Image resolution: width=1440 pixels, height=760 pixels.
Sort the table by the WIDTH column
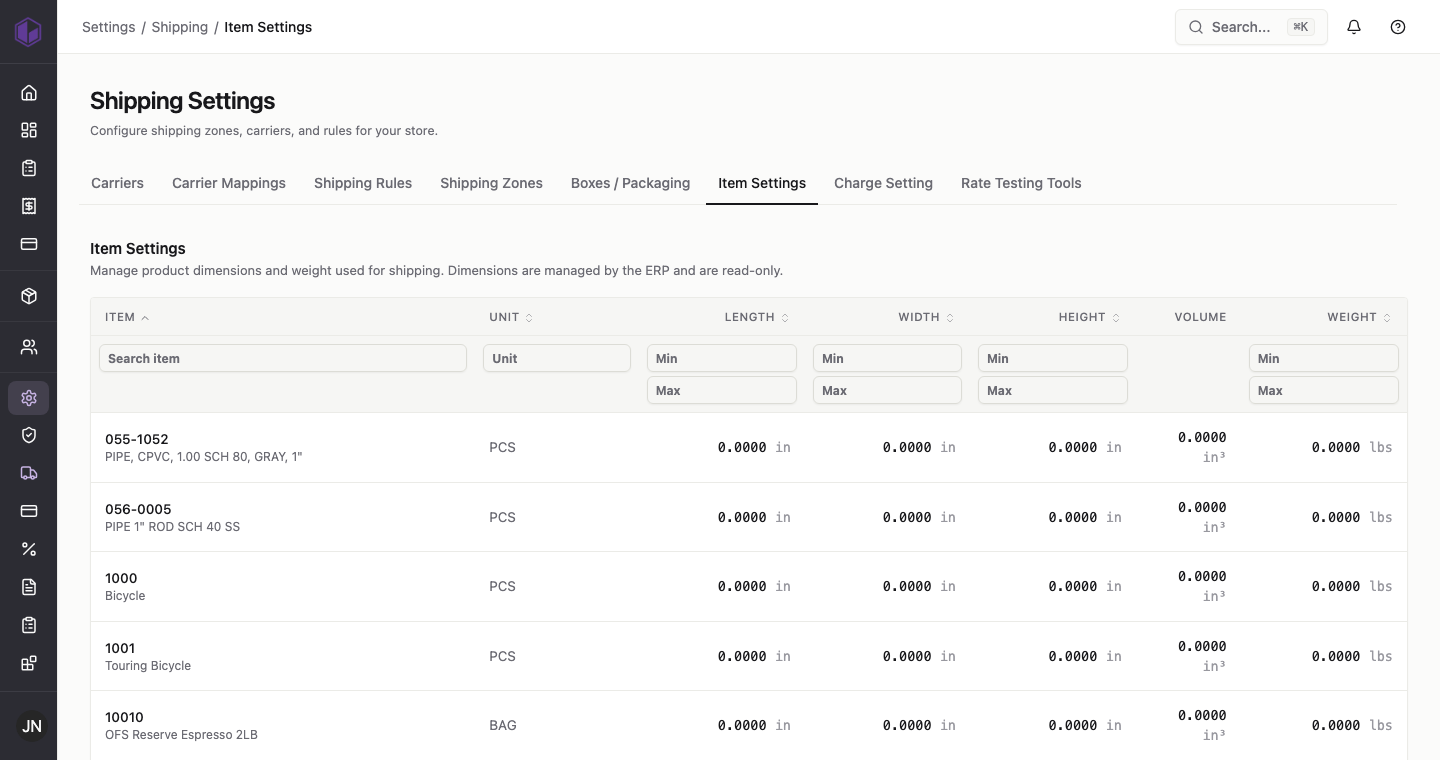tap(926, 317)
